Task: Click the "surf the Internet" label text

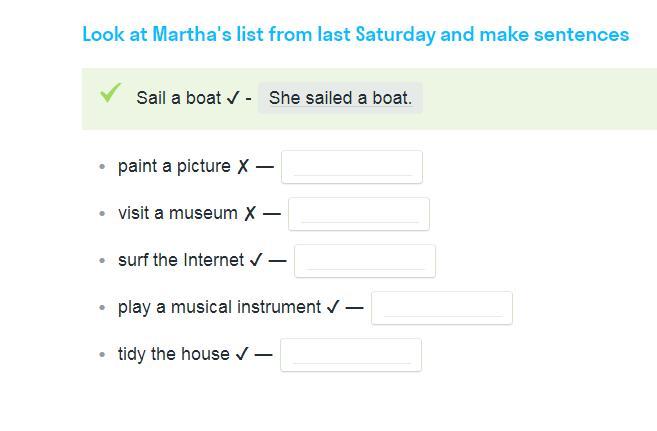Action: tap(181, 260)
